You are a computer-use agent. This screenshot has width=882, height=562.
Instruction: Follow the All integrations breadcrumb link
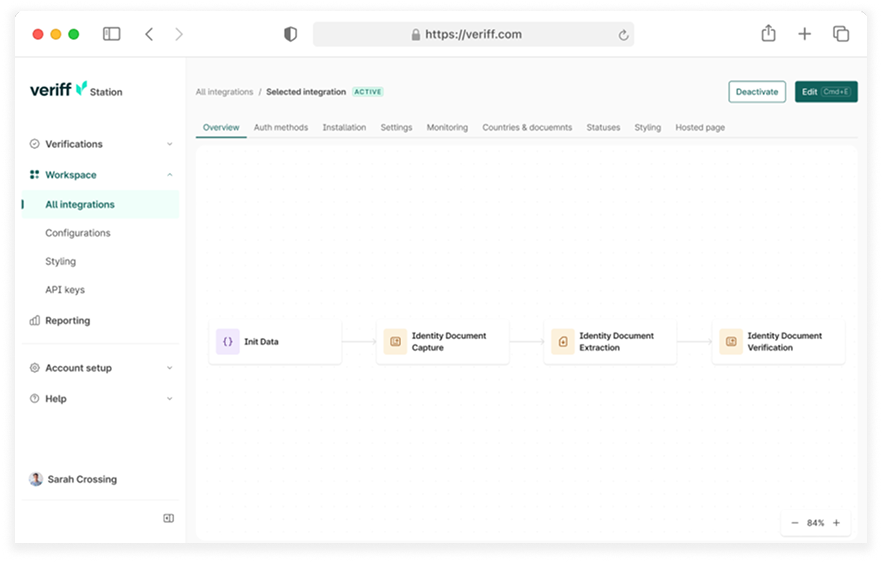coord(224,92)
